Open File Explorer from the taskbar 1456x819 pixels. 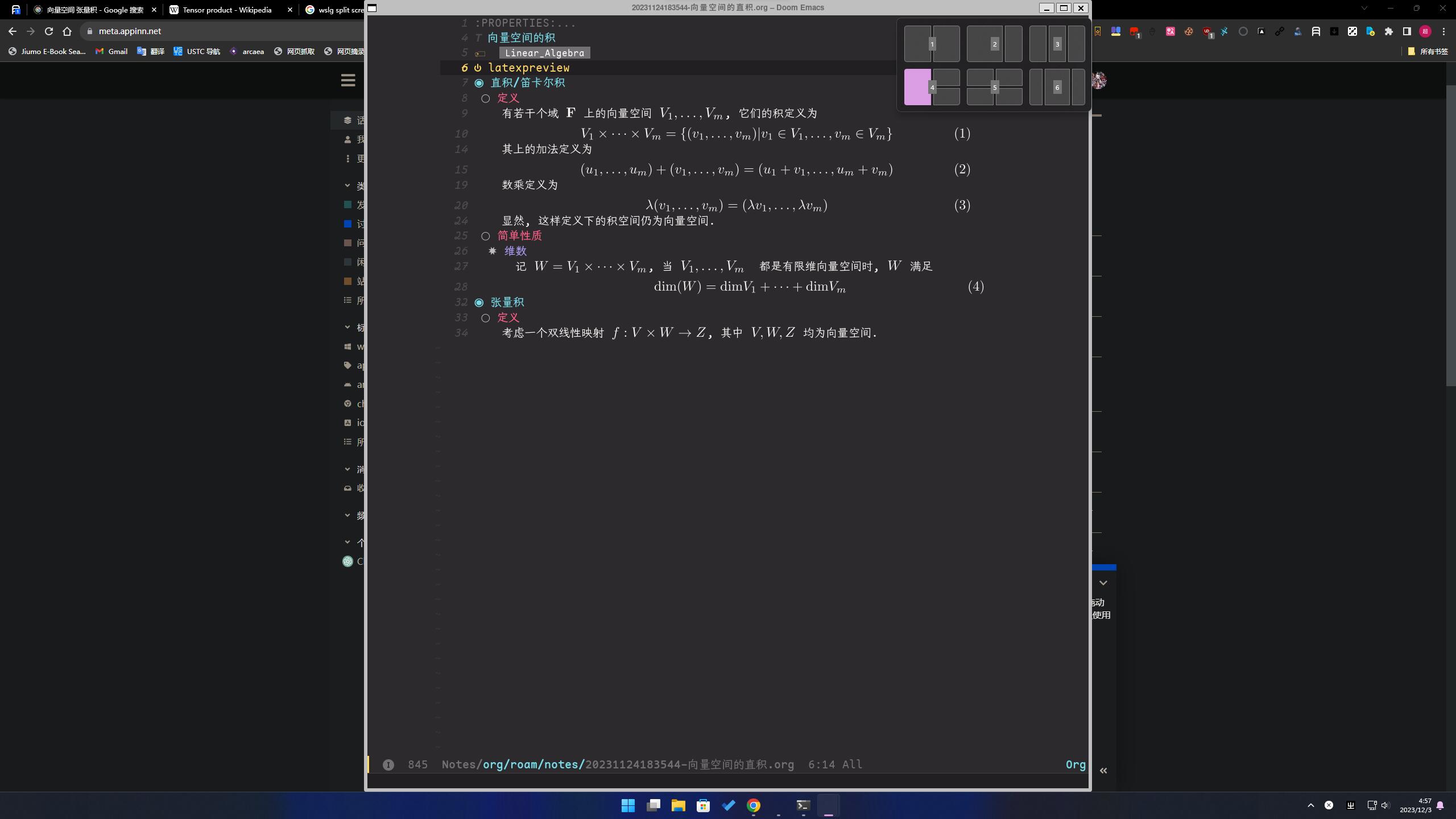coord(678,805)
